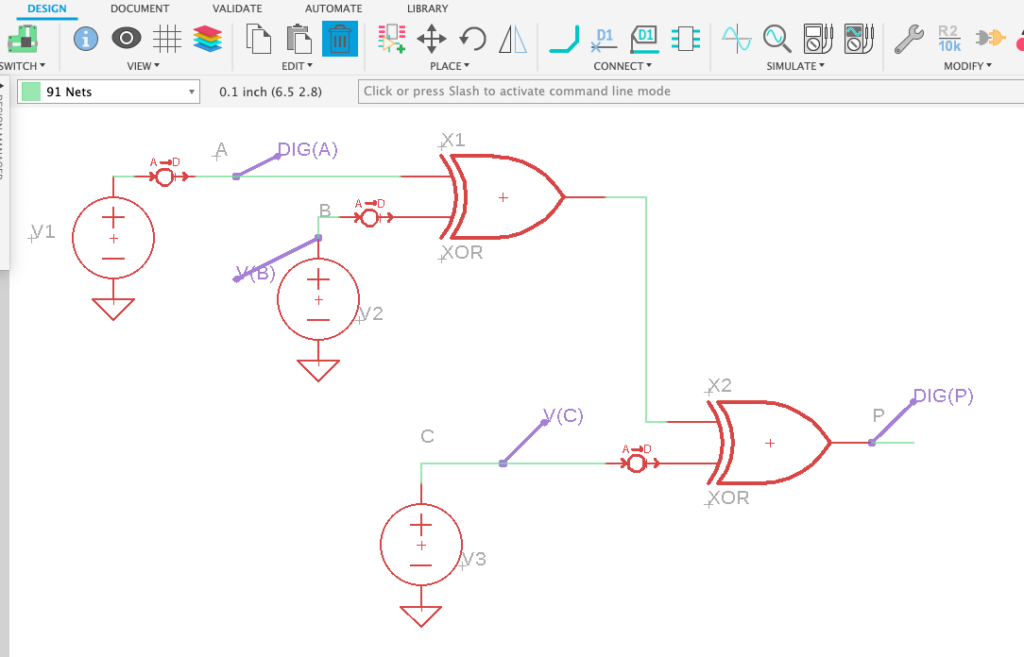1024x657 pixels.
Task: Click the orange plug icon
Action: click(x=990, y=38)
